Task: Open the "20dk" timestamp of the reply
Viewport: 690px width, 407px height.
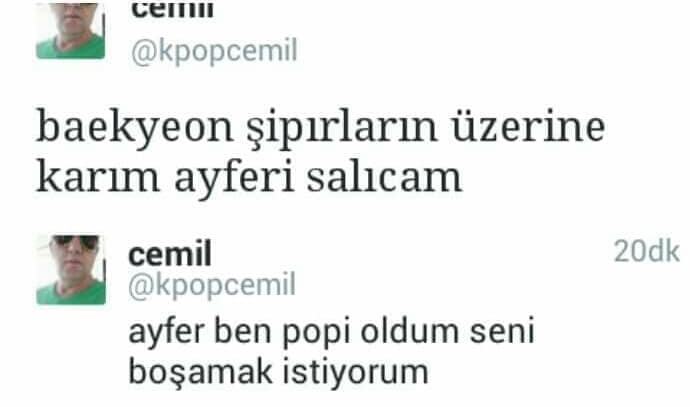Action: [646, 252]
